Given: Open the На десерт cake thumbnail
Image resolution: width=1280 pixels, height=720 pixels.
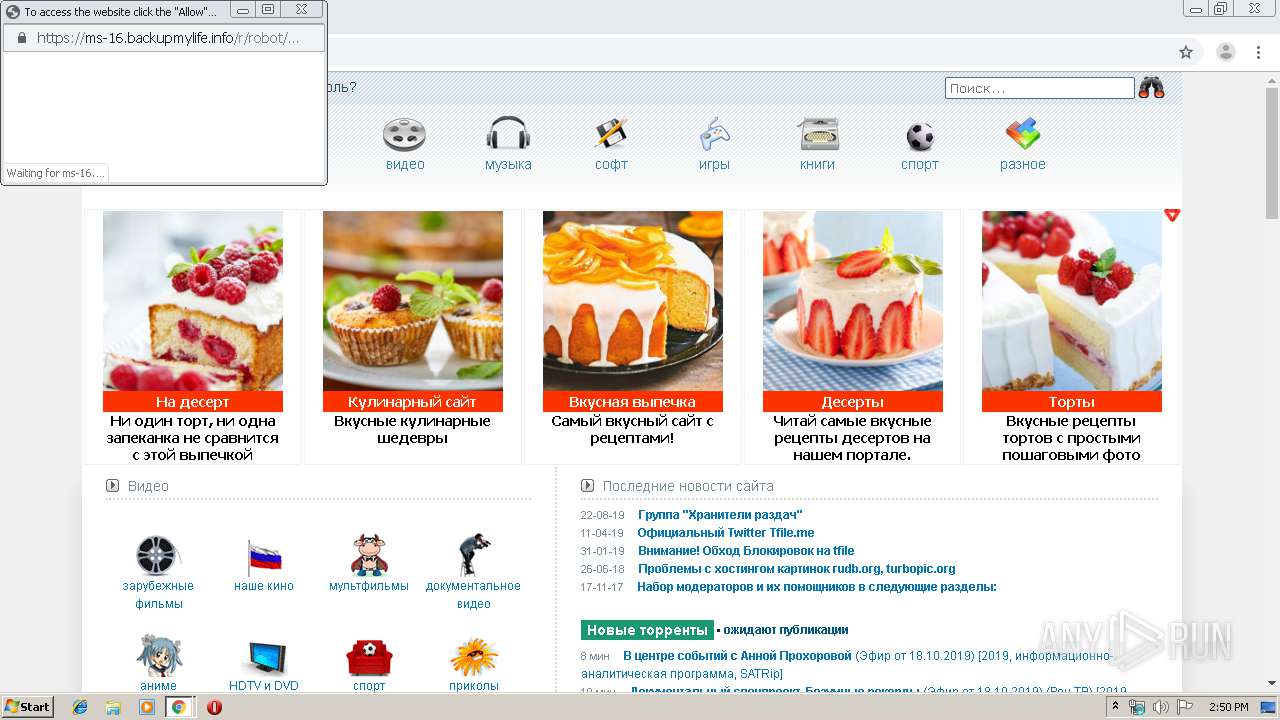Looking at the screenshot, I should pos(193,300).
